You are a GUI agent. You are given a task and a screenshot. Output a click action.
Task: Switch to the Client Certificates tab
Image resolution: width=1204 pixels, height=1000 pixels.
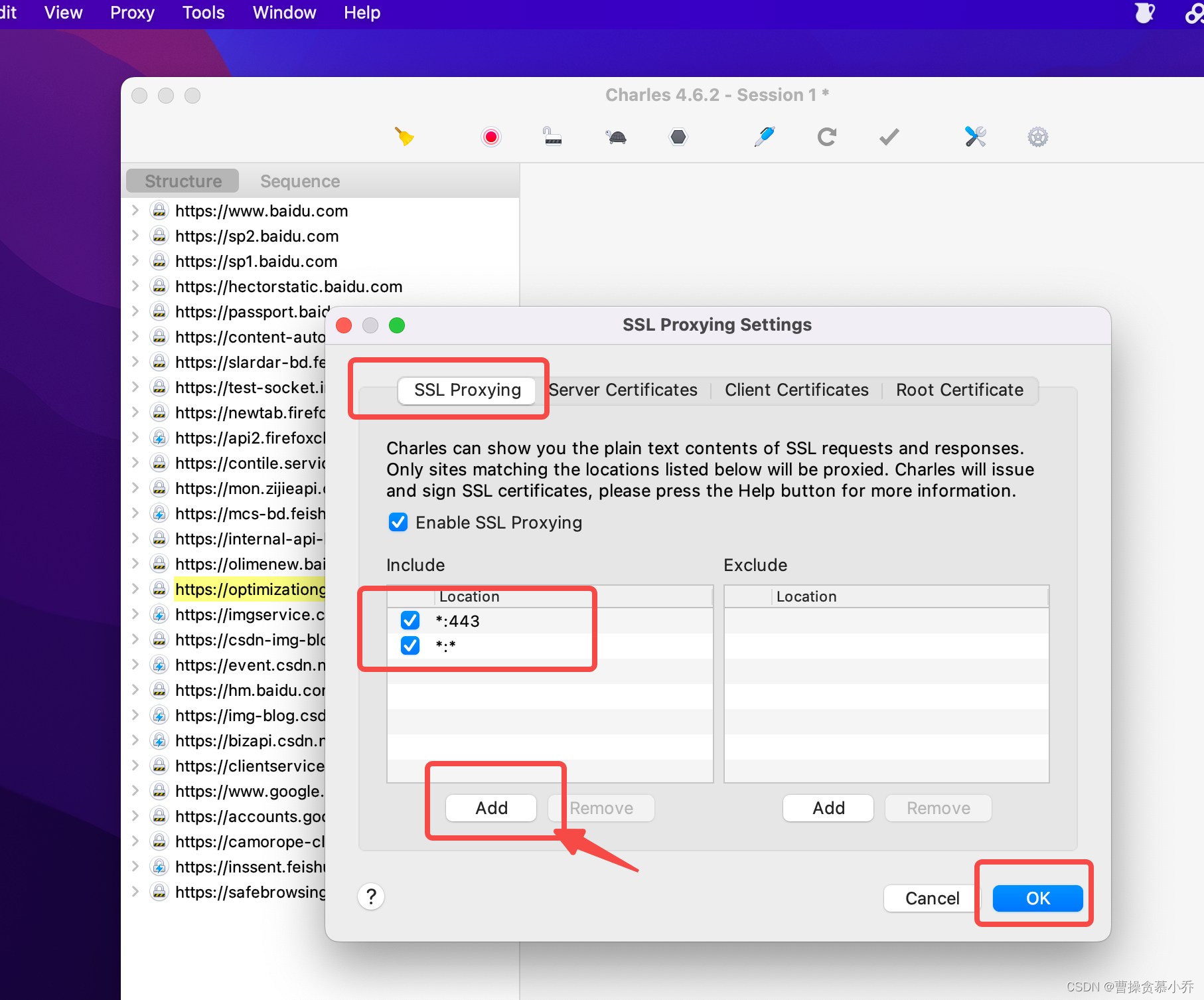click(796, 390)
